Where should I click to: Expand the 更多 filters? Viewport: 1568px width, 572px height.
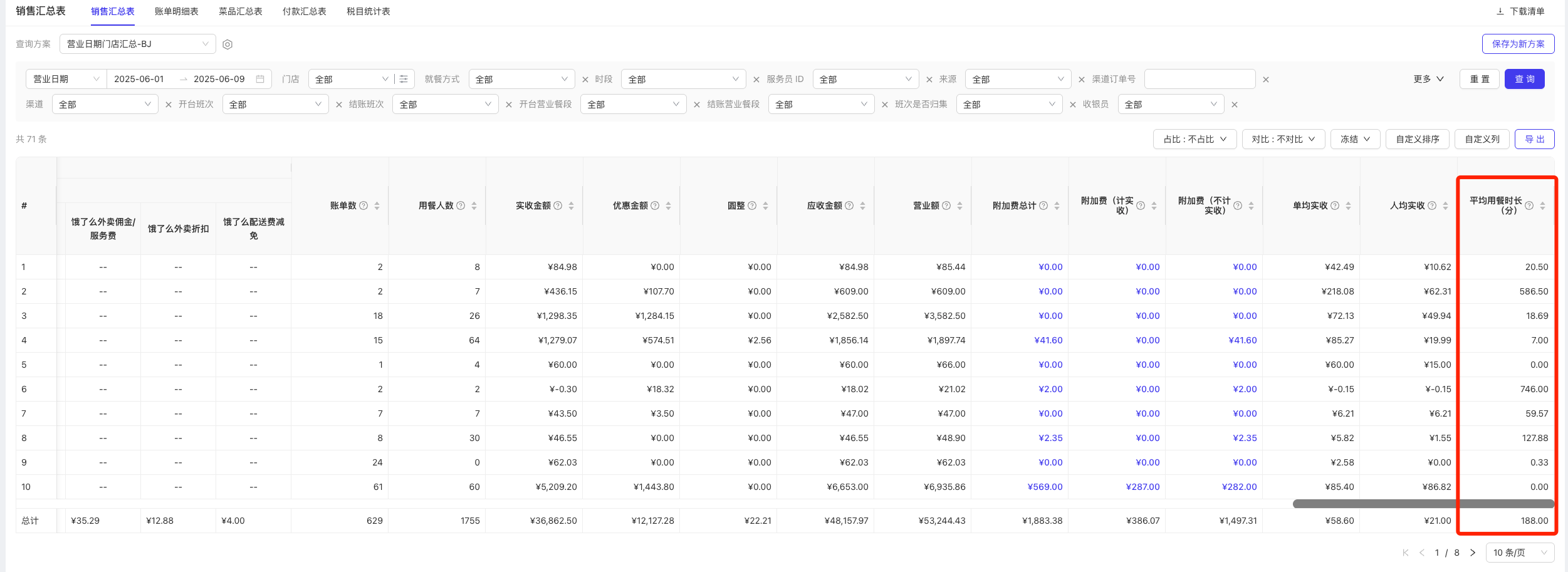point(1428,79)
